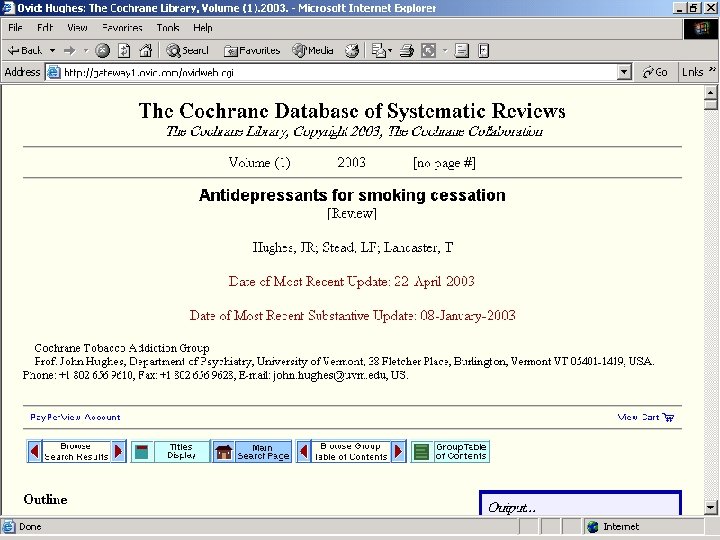Image resolution: width=720 pixels, height=540 pixels.
Task: Click the 'Antidepressants for smoking cessation' title
Action: (x=352, y=195)
